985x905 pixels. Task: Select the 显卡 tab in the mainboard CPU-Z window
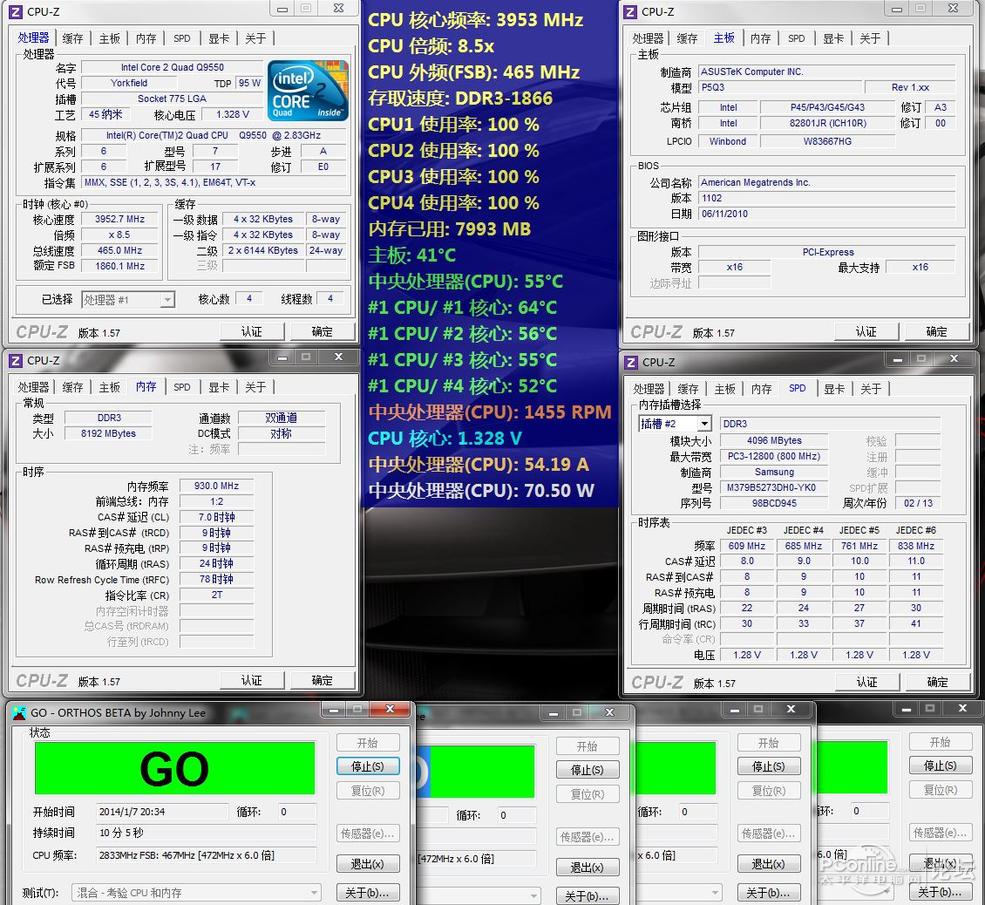[833, 38]
